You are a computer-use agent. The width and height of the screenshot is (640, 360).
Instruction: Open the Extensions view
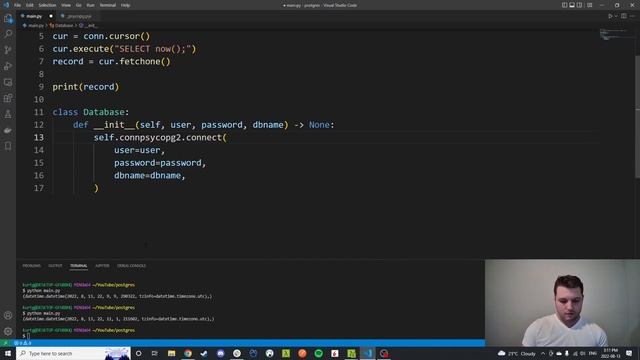[x=8, y=98]
